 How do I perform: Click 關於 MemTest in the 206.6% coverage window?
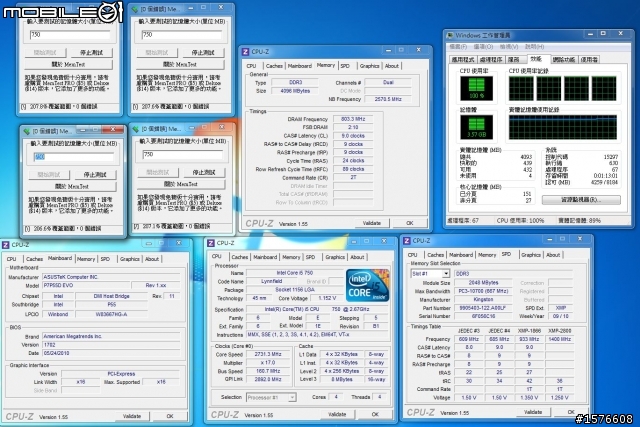[72, 187]
